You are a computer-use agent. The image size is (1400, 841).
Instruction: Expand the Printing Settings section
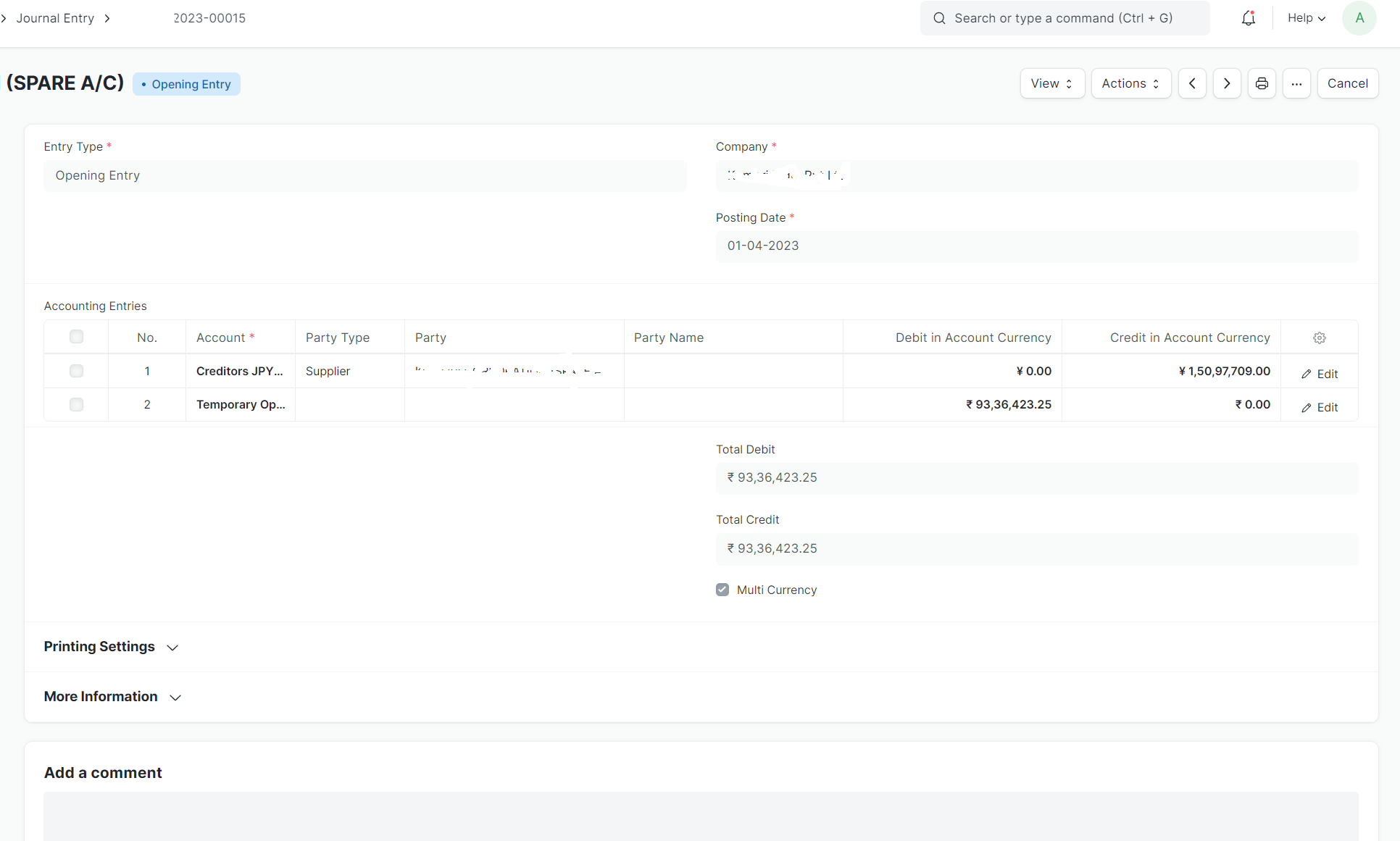(x=99, y=646)
